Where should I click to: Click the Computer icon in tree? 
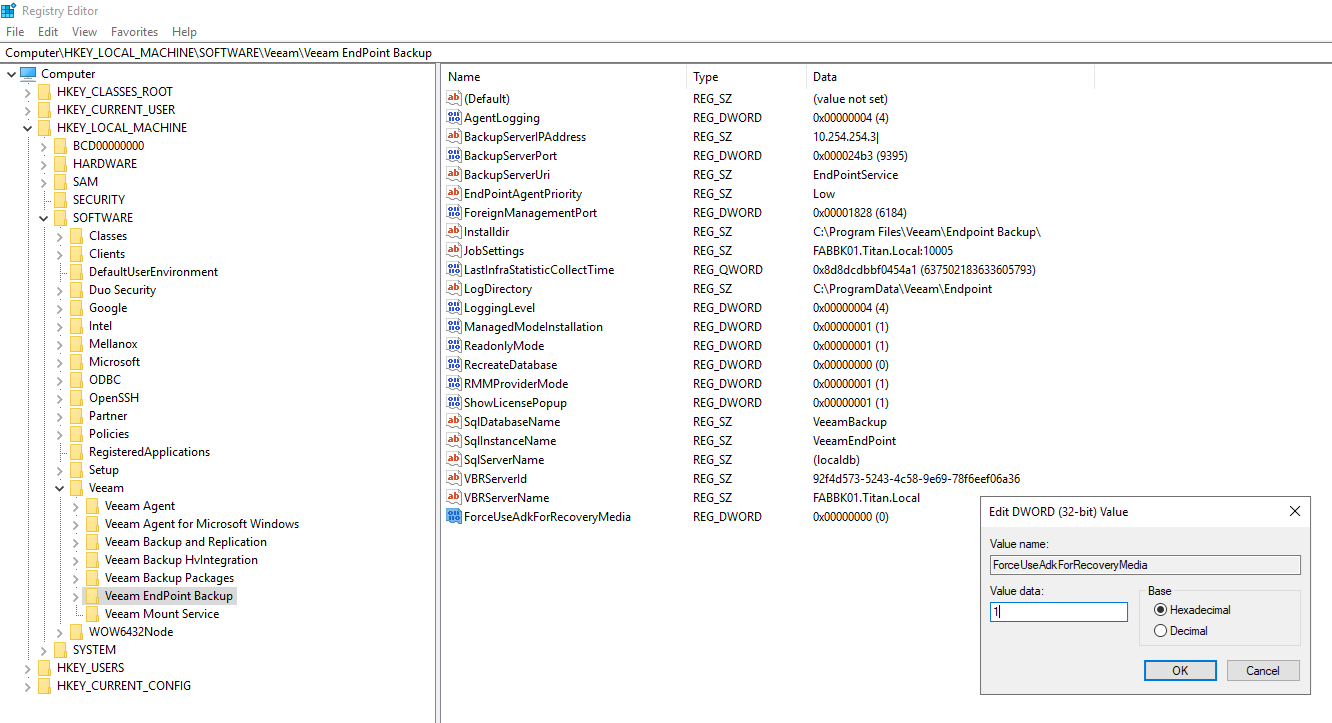pos(28,74)
